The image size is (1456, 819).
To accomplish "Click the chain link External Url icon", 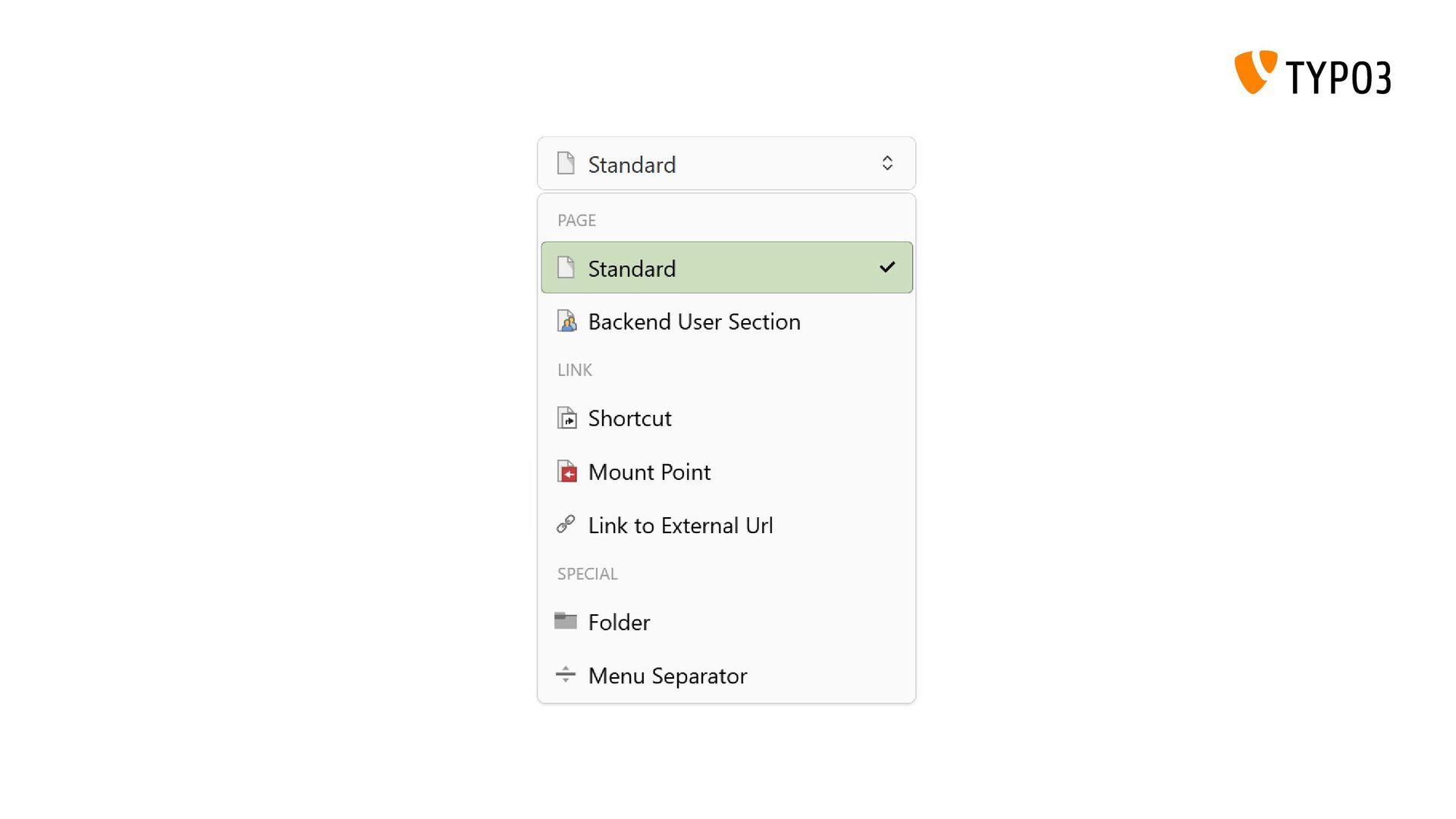I will (x=566, y=524).
